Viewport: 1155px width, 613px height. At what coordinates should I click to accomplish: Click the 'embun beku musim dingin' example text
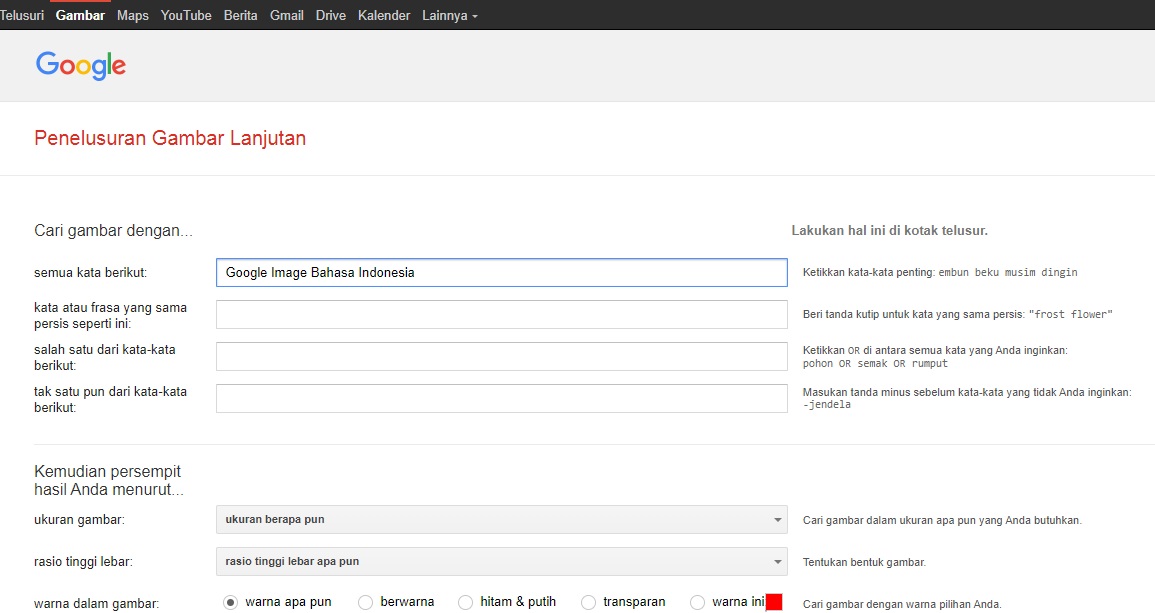coord(1008,273)
